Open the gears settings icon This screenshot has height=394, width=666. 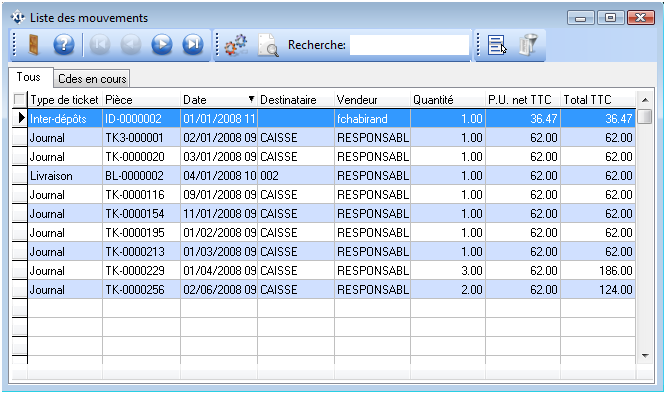click(236, 45)
